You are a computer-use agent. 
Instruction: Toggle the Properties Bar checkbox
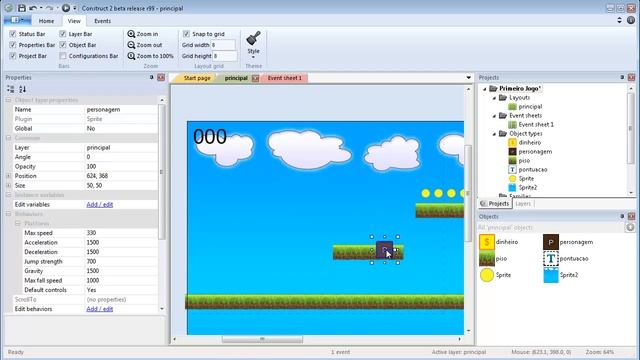click(13, 45)
